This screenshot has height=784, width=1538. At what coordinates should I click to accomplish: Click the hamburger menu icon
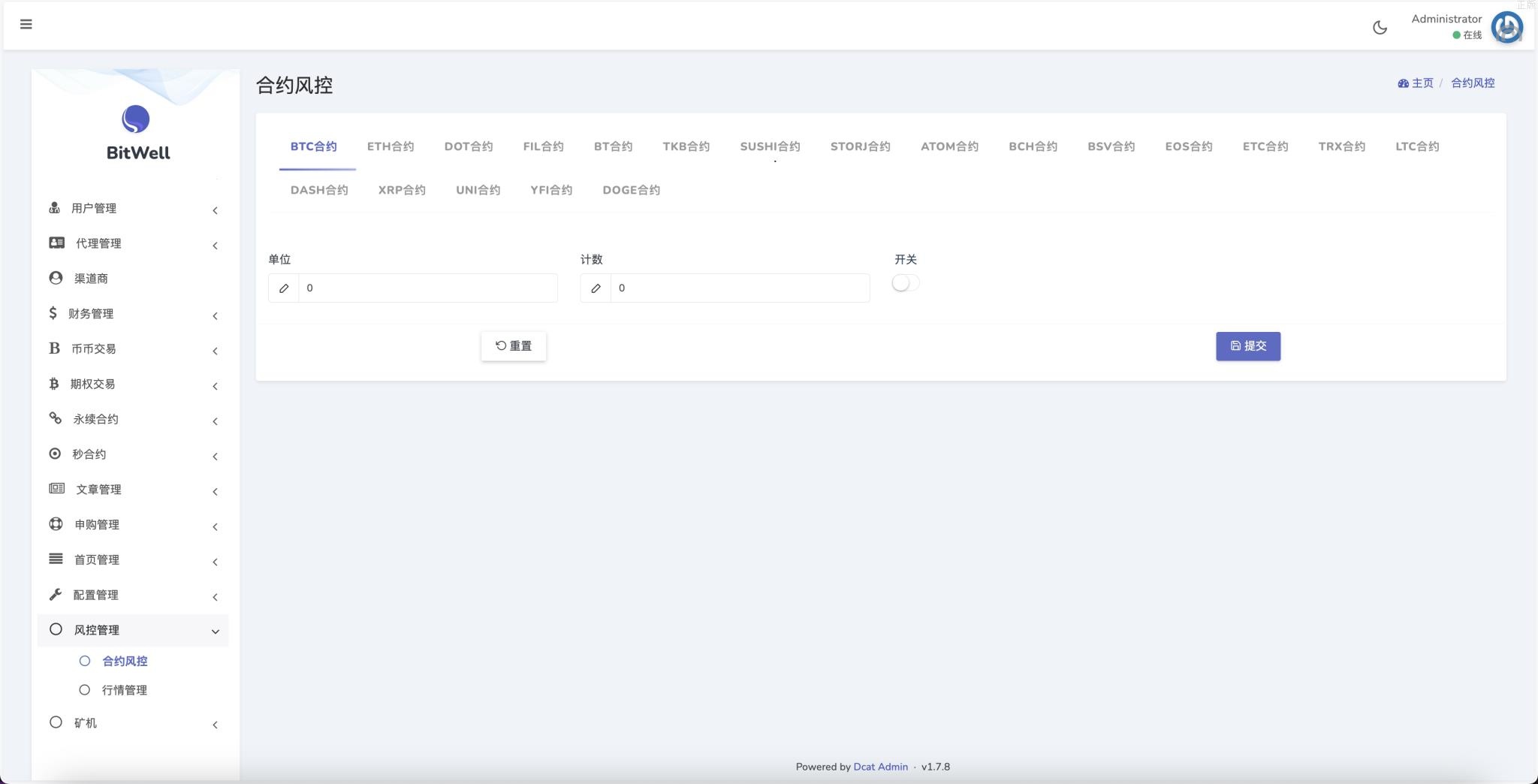tap(26, 24)
